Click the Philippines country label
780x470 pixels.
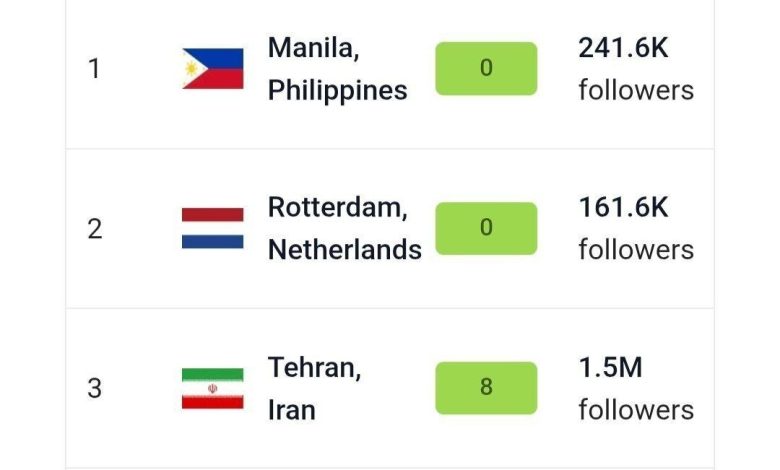[337, 90]
